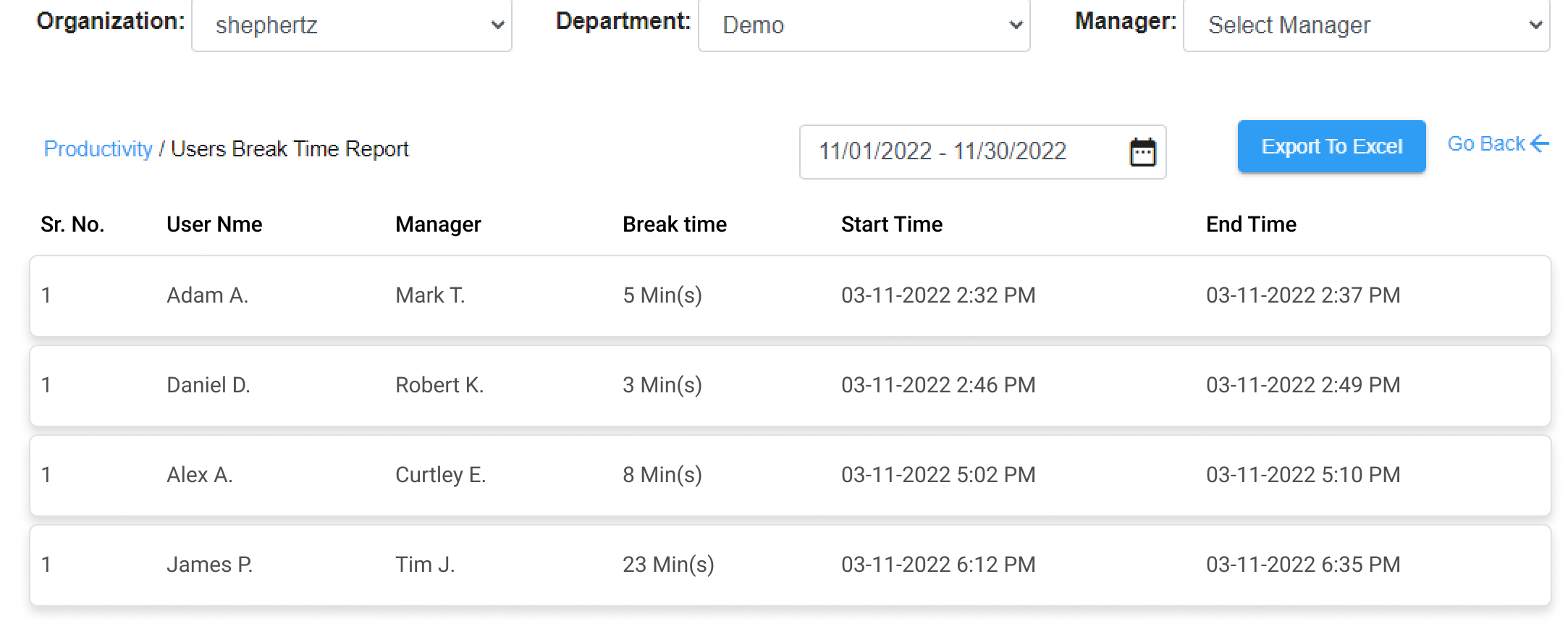Click end time 03-11-2022 5:10 PM
1568x624 pixels.
(x=1303, y=475)
